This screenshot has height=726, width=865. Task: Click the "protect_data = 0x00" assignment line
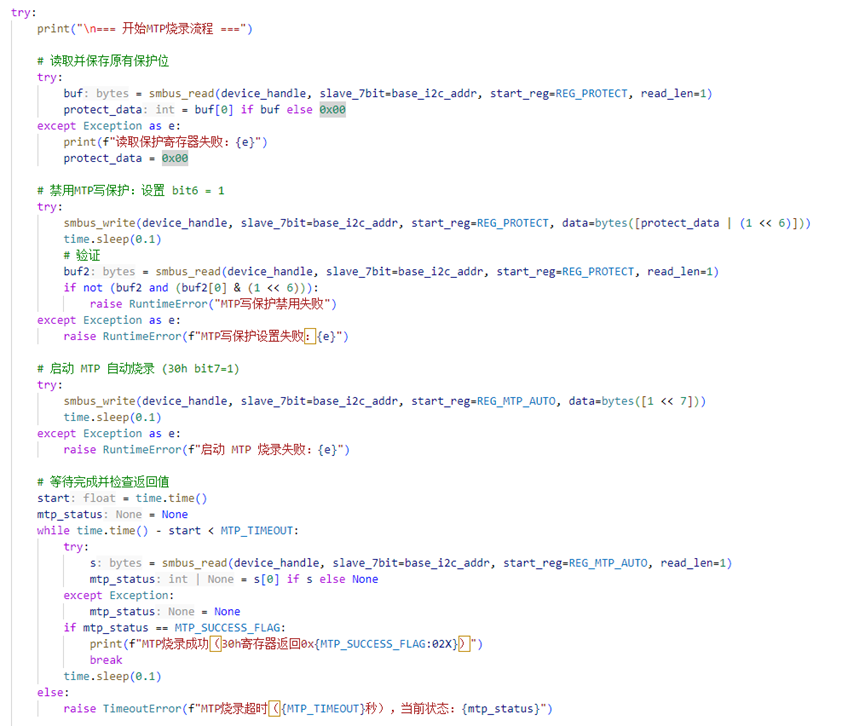pyautogui.click(x=125, y=158)
